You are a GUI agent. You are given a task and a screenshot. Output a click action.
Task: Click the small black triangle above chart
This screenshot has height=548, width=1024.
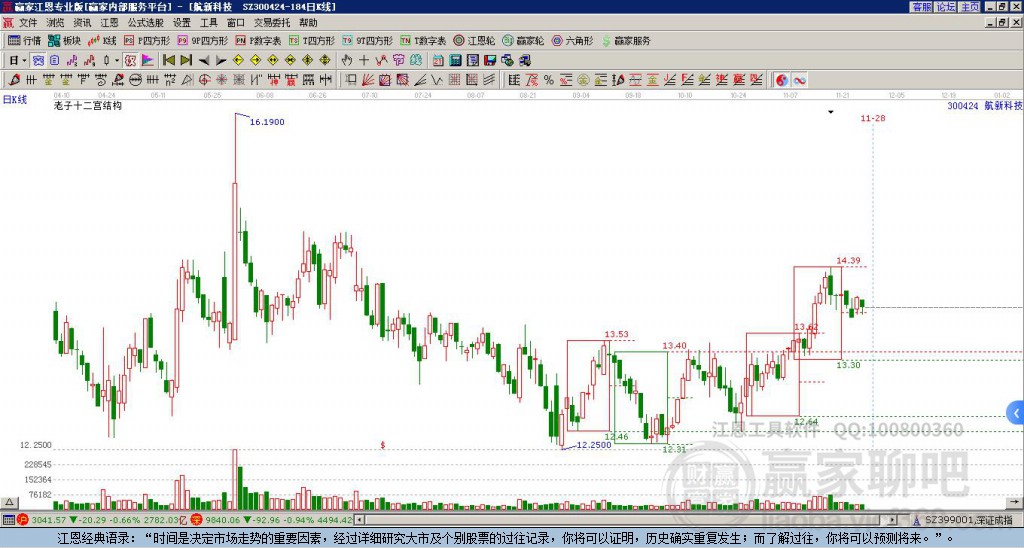[831, 113]
